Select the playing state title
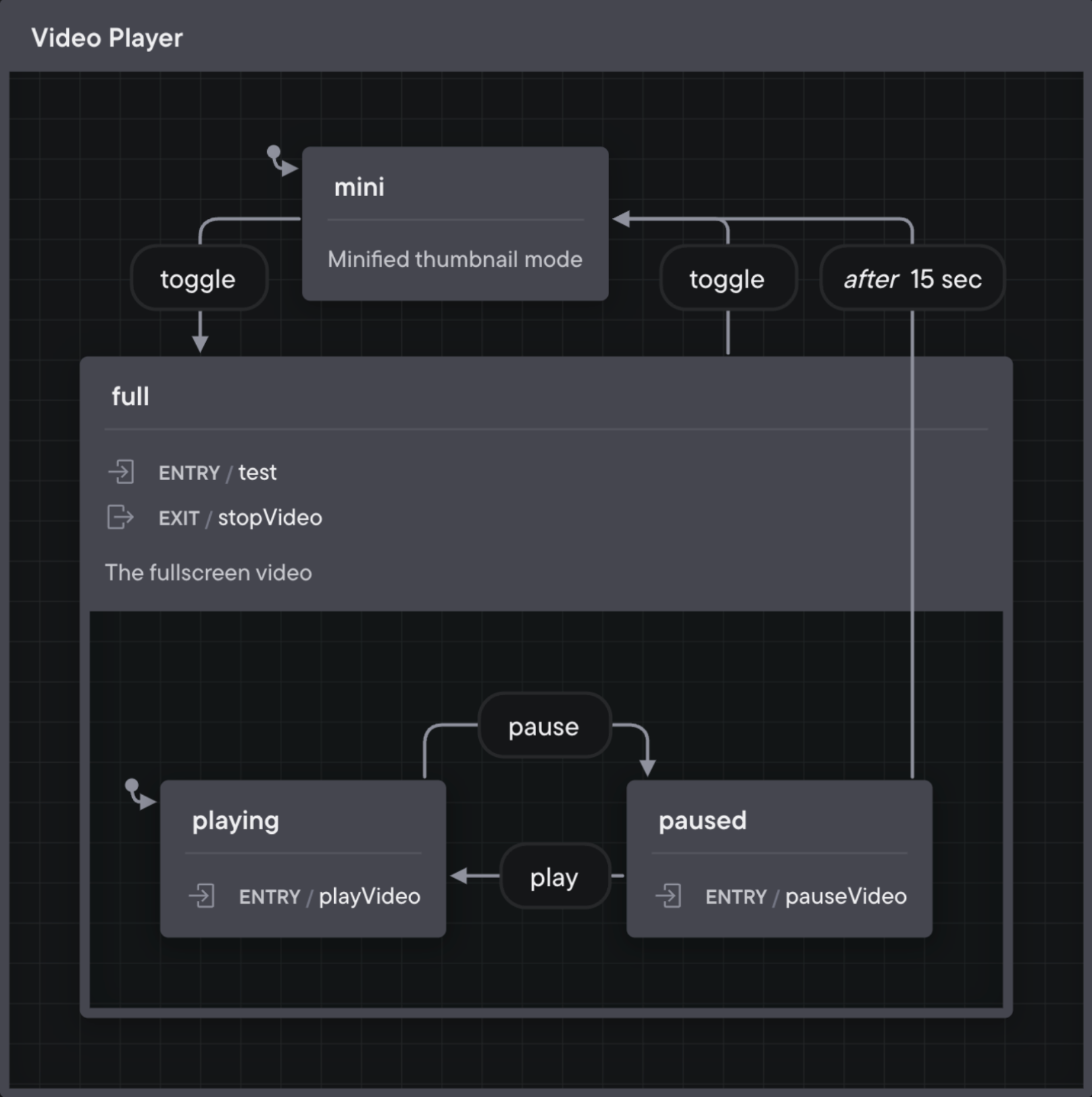Screen dimensions: 1092x1097 tap(236, 821)
